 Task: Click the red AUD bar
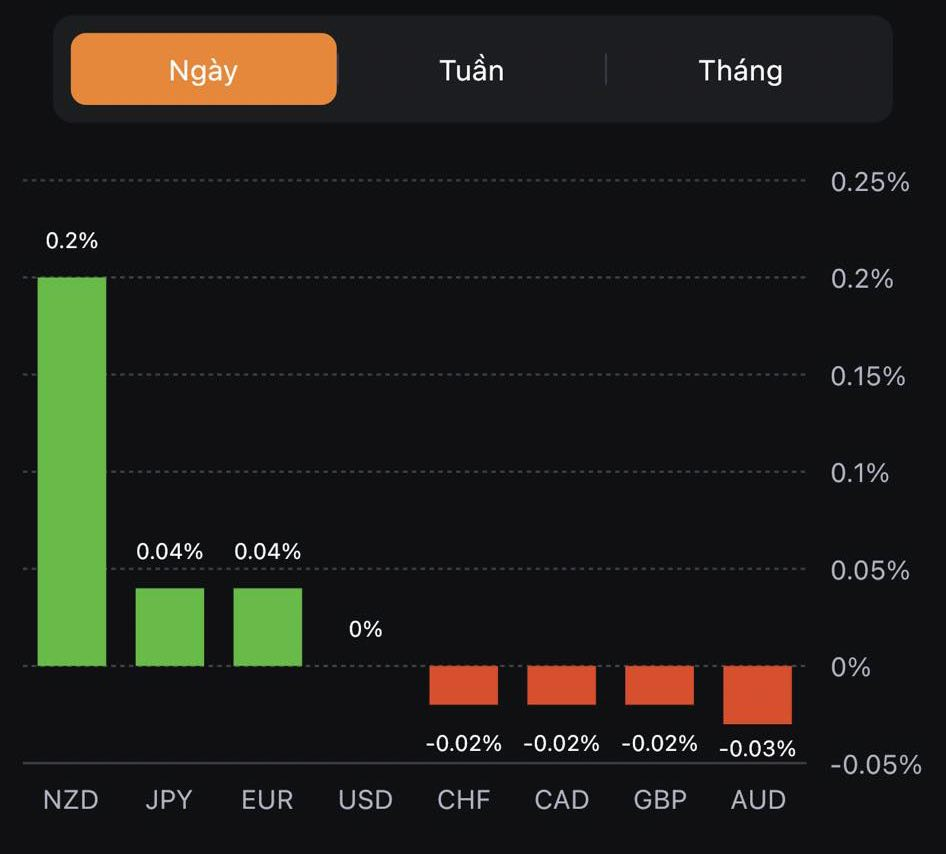(x=758, y=694)
